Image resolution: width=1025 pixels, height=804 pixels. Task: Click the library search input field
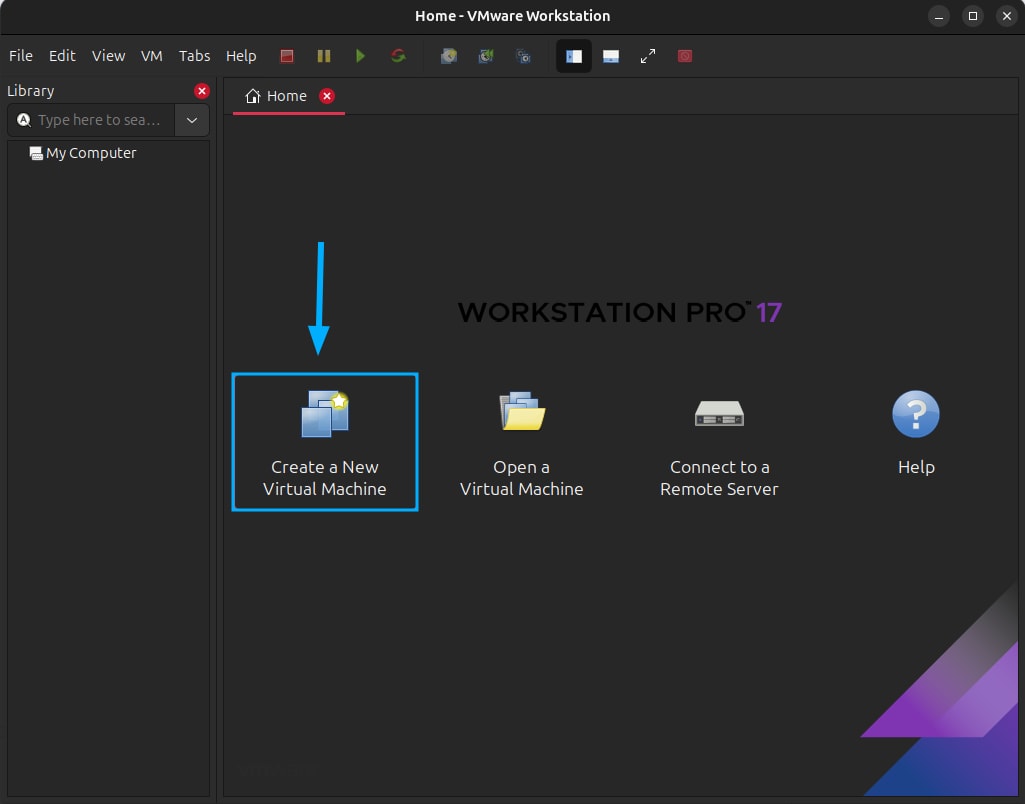coord(98,120)
